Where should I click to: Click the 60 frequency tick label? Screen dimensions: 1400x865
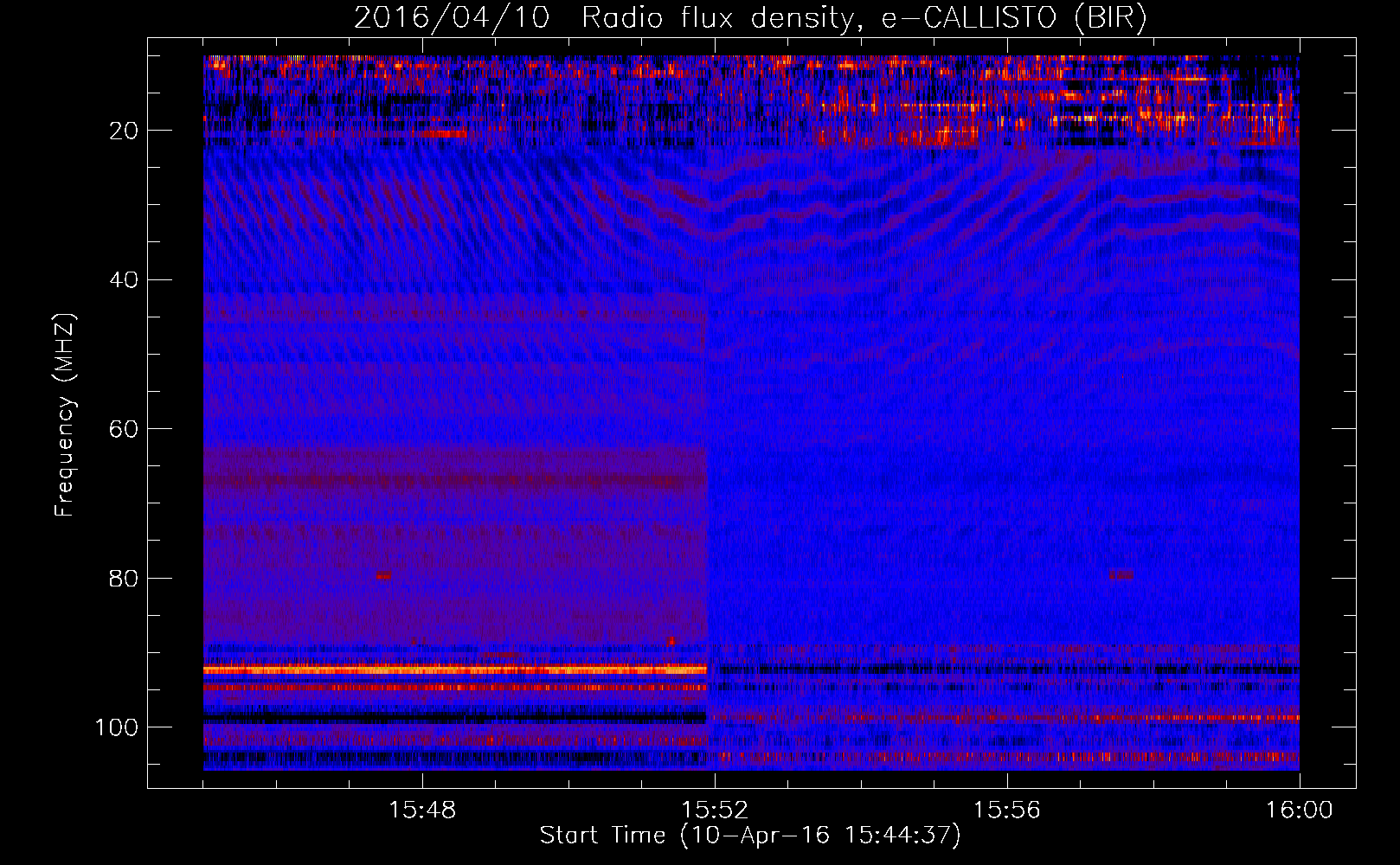click(x=123, y=429)
